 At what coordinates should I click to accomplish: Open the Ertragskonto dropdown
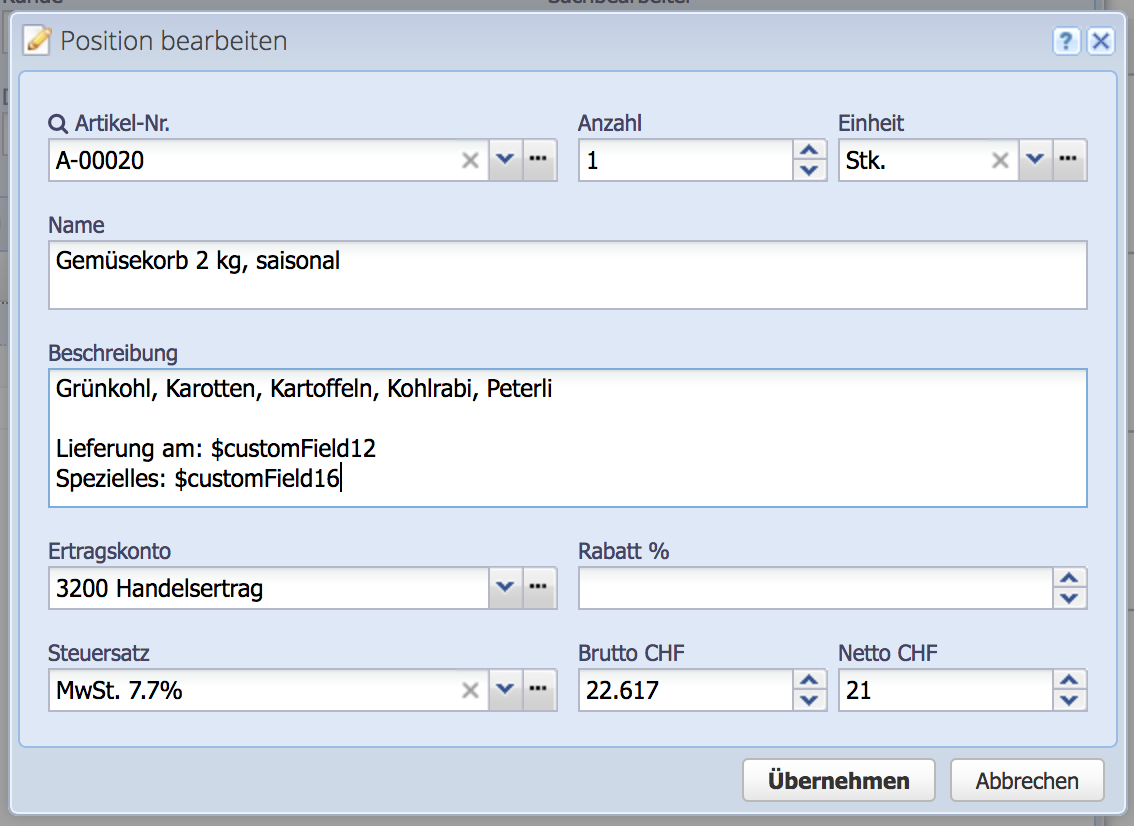[505, 588]
